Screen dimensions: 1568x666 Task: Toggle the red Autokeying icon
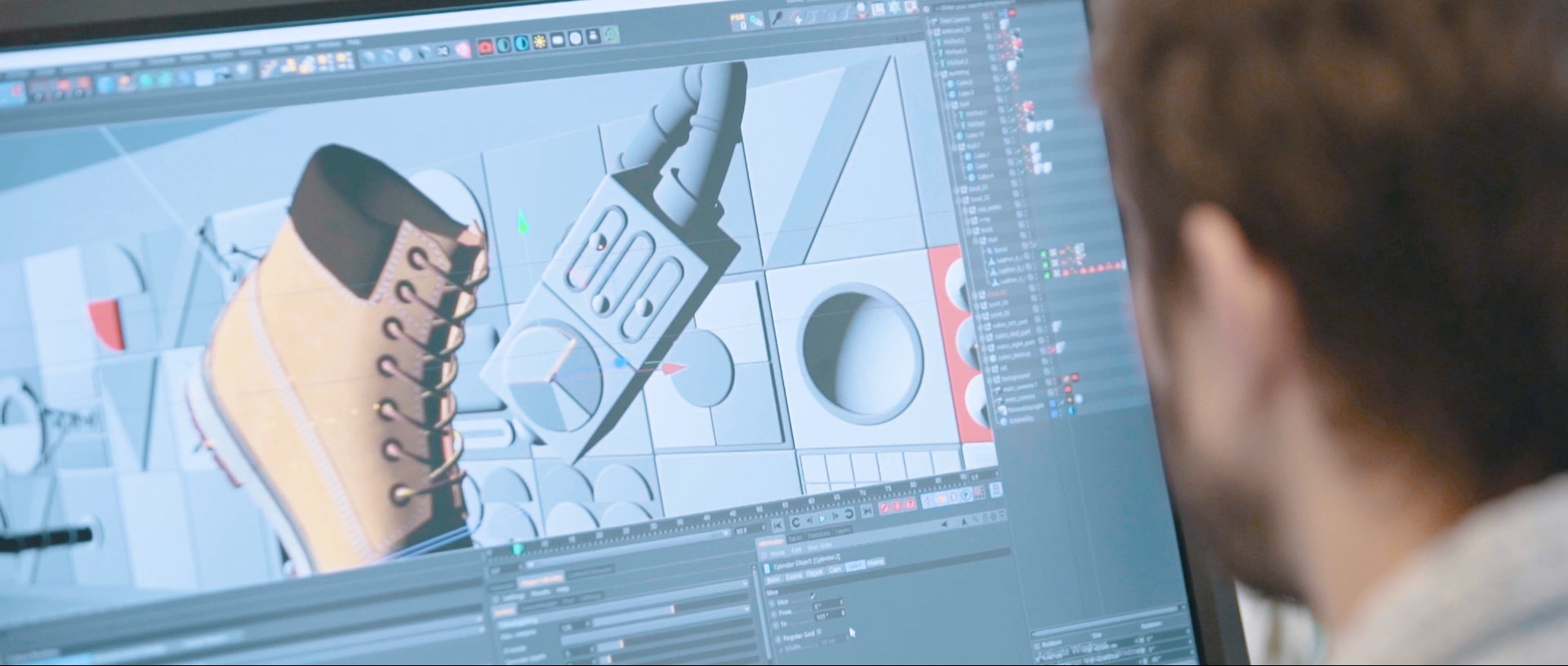(897, 506)
